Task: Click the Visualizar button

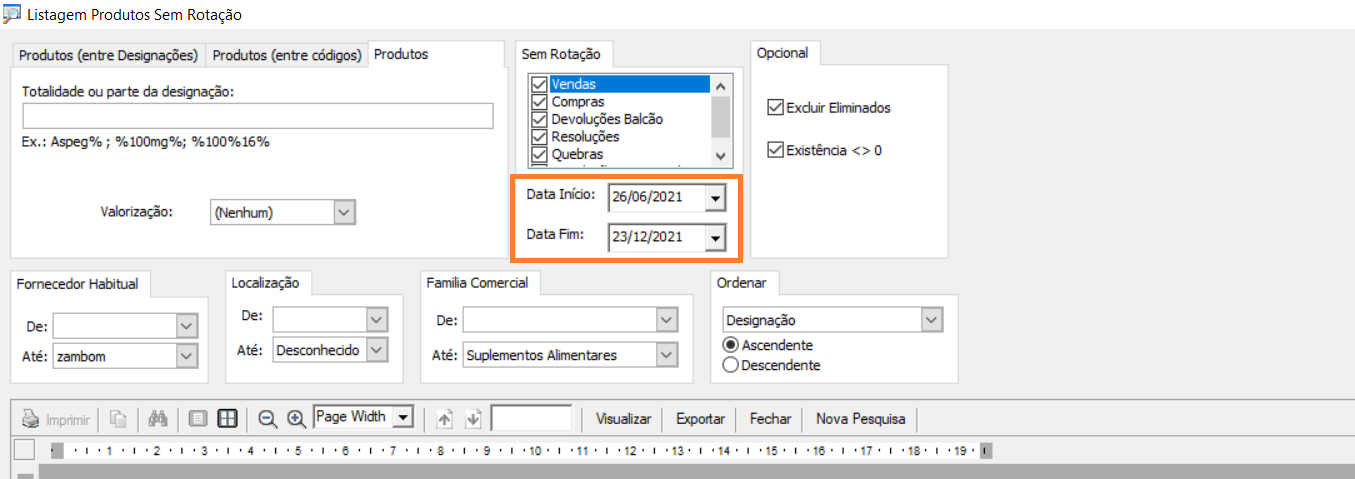Action: [623, 419]
